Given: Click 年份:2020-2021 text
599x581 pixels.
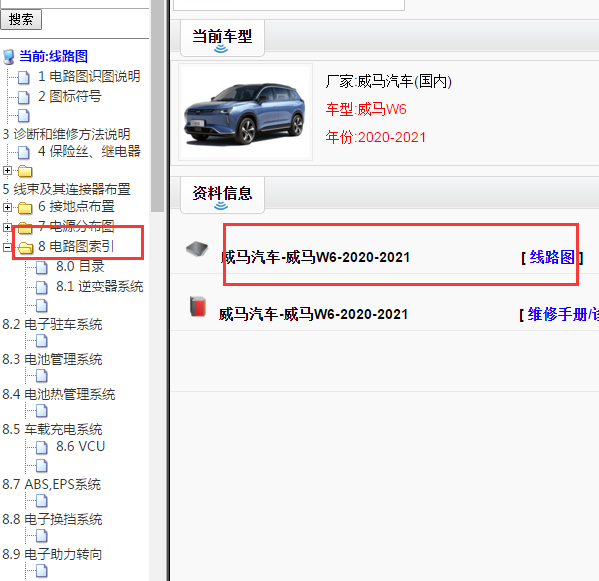Looking at the screenshot, I should (x=376, y=137).
